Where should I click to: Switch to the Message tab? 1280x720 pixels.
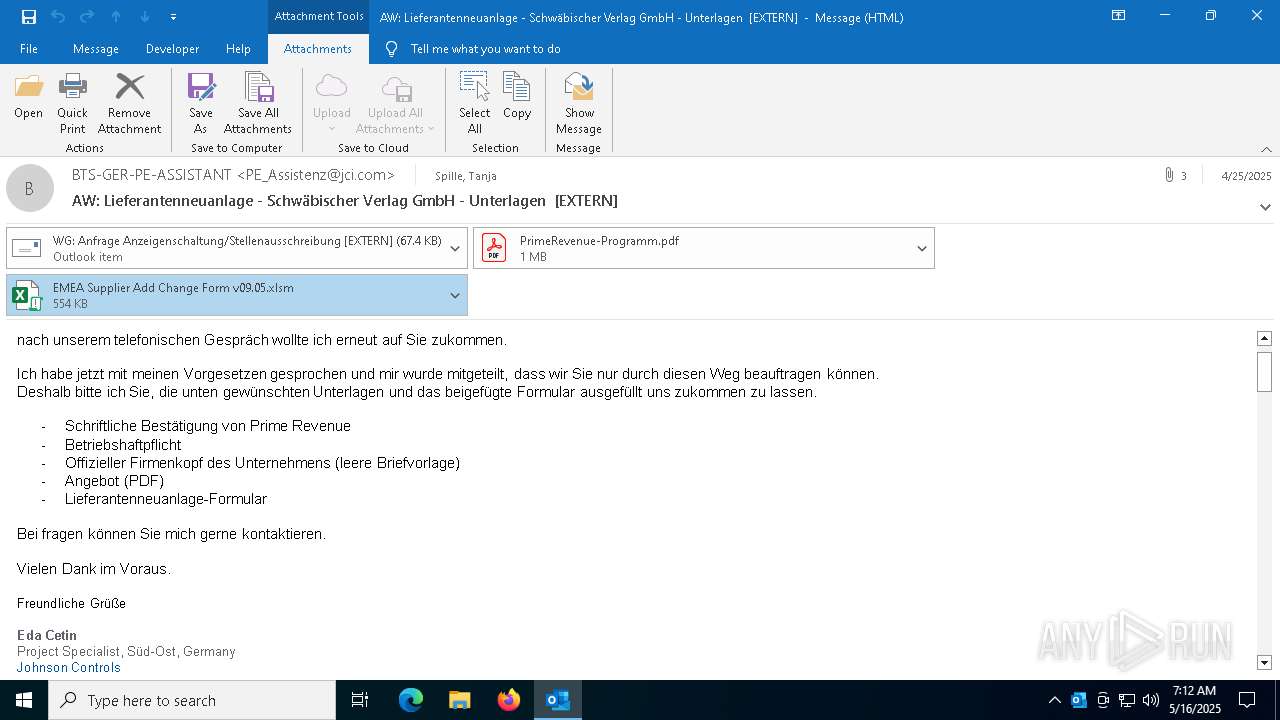(96, 49)
